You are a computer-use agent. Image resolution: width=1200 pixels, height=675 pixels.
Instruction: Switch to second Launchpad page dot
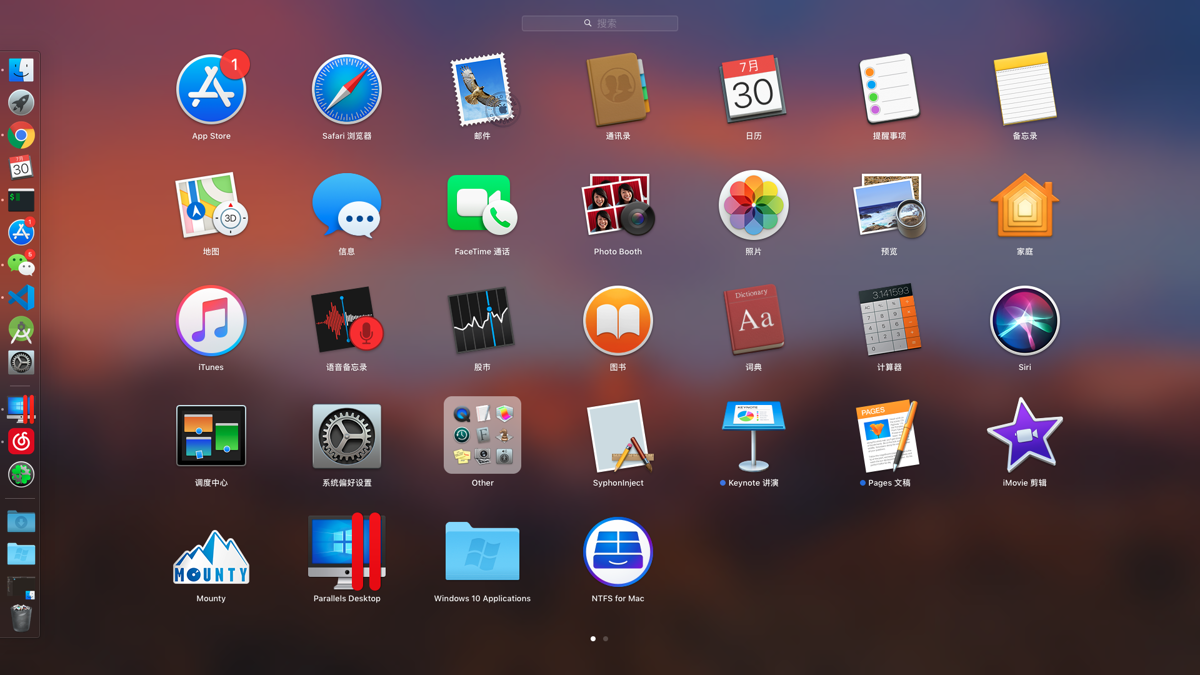(605, 638)
